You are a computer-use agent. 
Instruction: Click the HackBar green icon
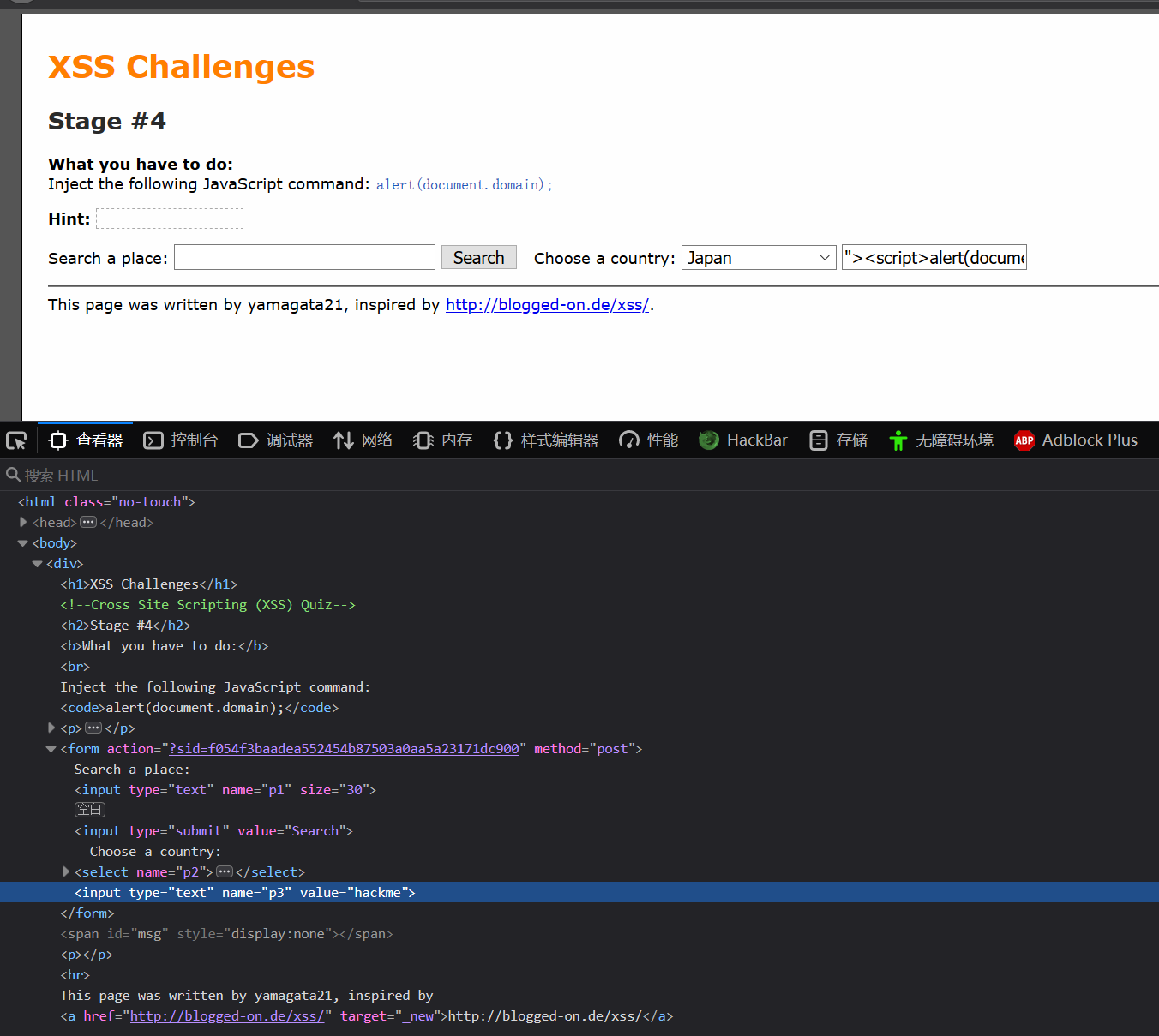click(709, 440)
